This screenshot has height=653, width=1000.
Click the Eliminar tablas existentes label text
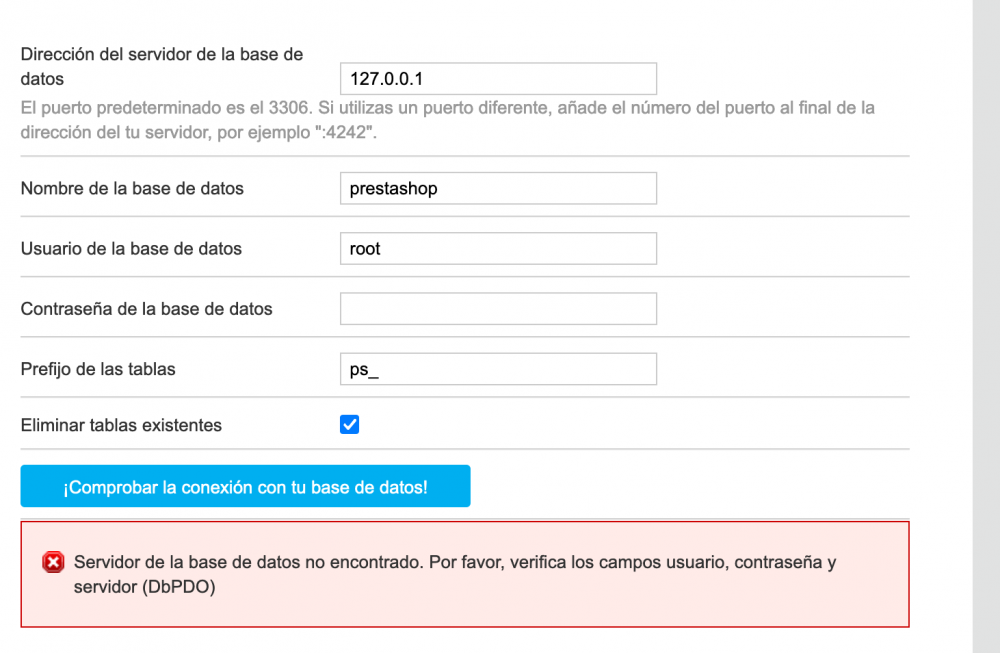(122, 424)
